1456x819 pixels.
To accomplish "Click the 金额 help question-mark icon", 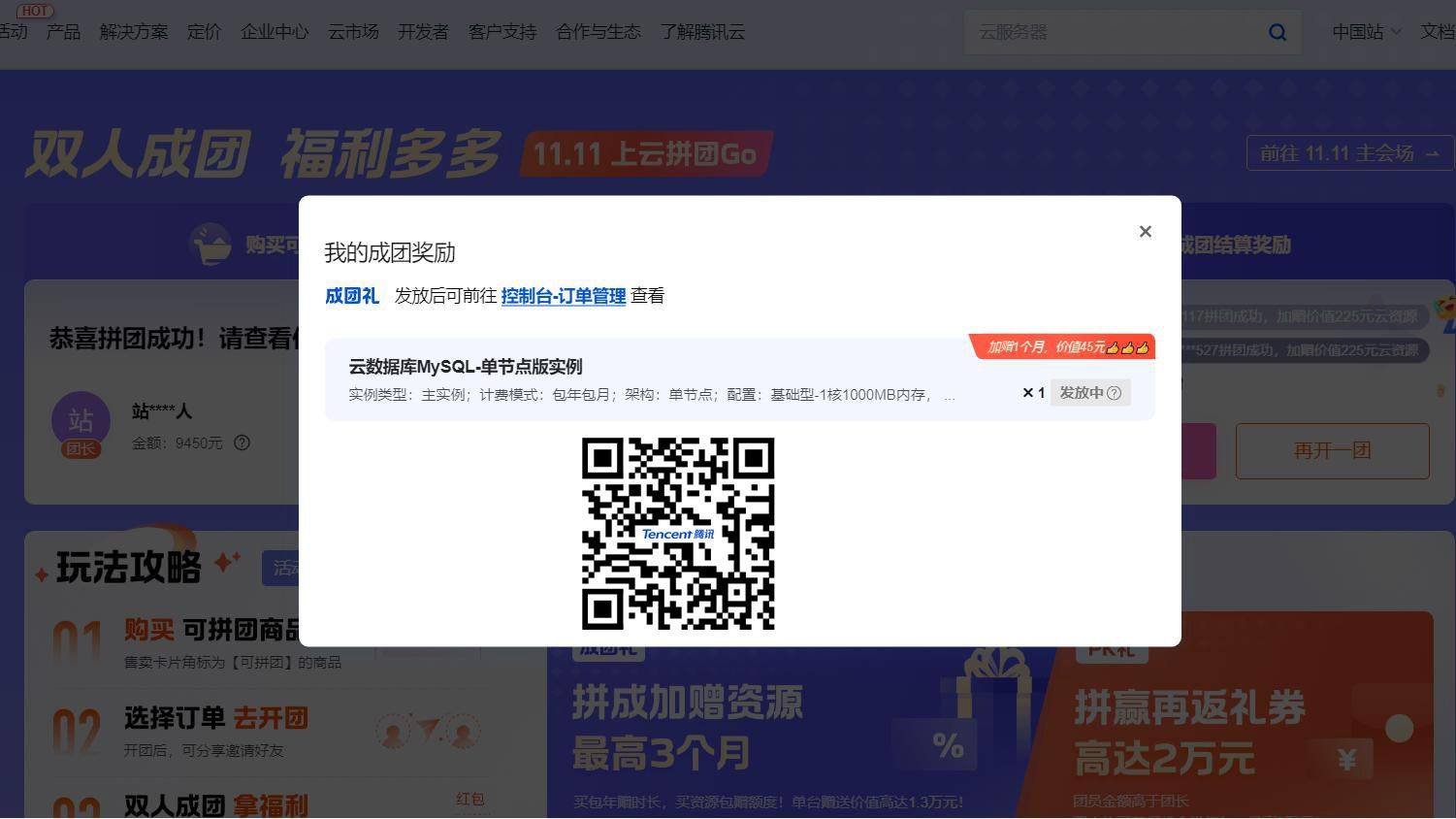I will (x=242, y=442).
